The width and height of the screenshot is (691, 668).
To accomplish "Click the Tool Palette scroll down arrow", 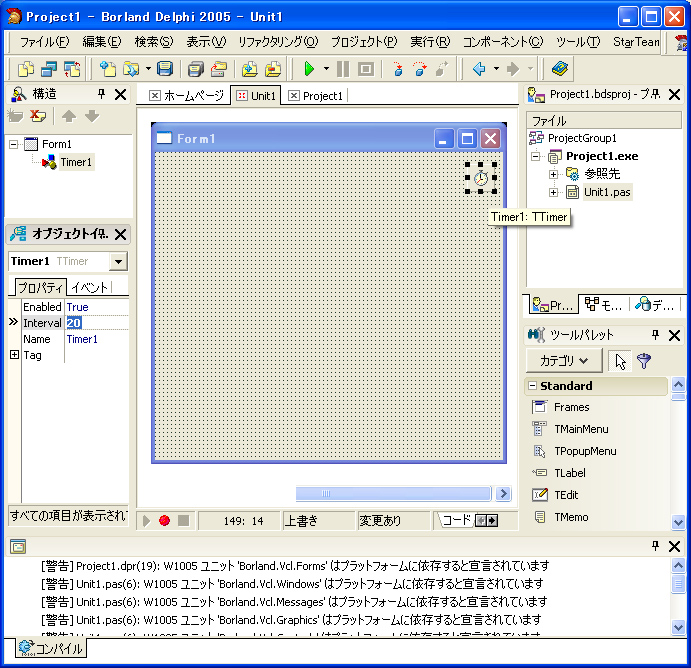I will coord(678,523).
